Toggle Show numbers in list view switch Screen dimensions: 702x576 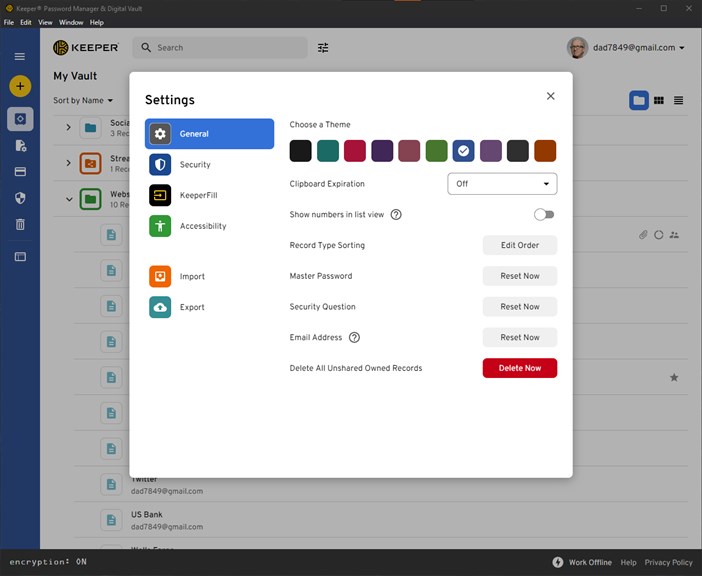(x=544, y=214)
